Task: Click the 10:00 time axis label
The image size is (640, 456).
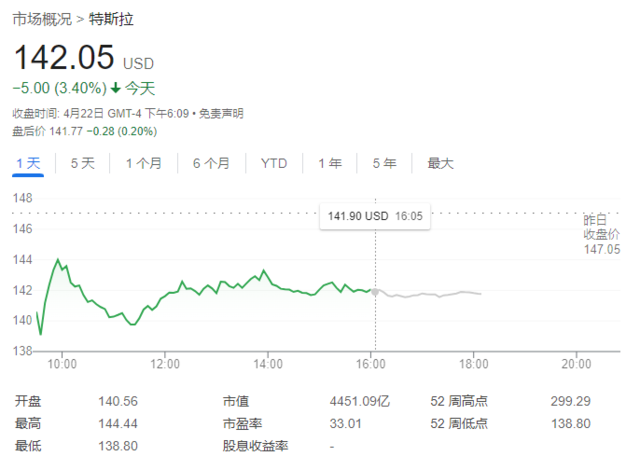Action: pyautogui.click(x=62, y=364)
